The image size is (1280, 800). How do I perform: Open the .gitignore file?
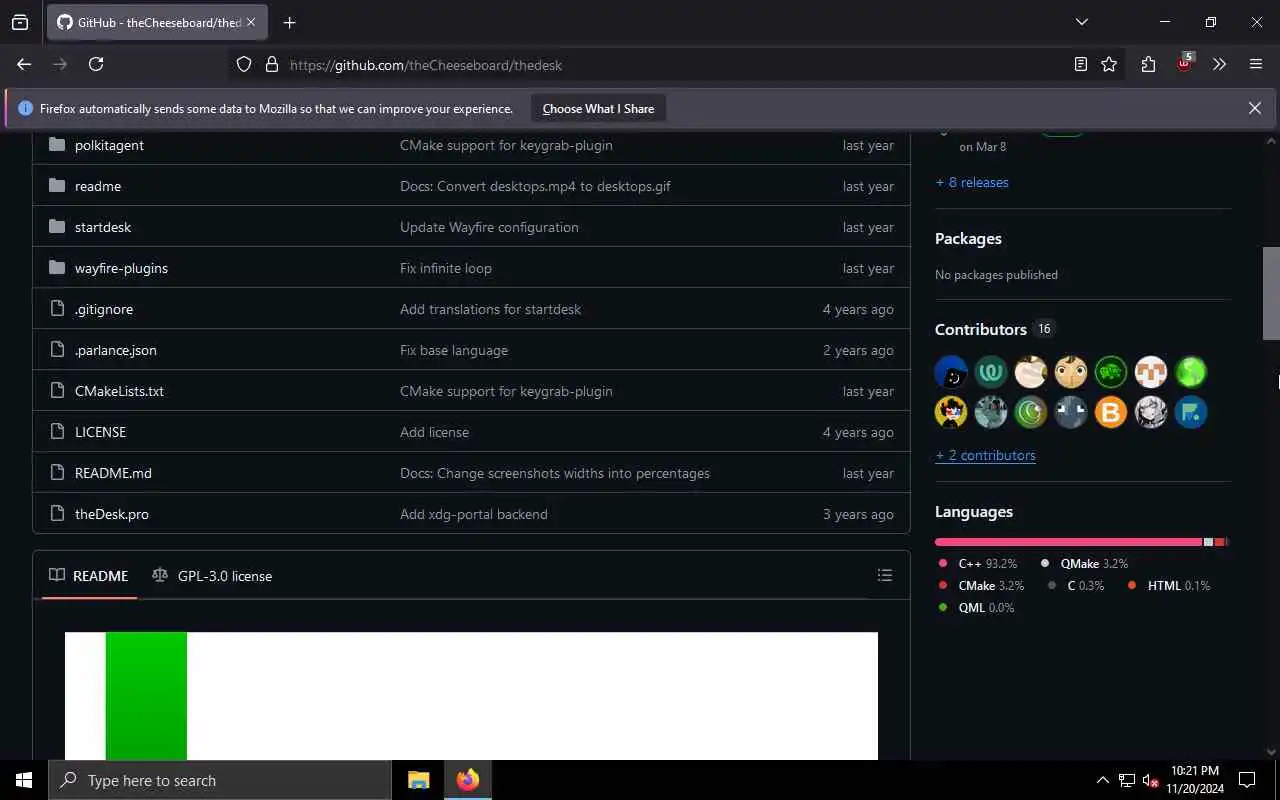(104, 309)
